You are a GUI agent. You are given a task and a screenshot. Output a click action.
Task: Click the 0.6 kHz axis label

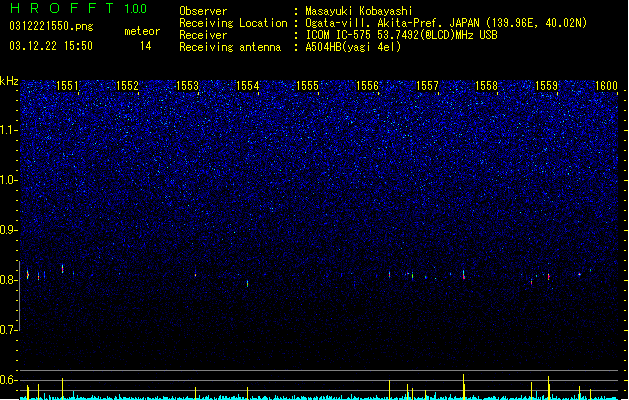[8, 380]
